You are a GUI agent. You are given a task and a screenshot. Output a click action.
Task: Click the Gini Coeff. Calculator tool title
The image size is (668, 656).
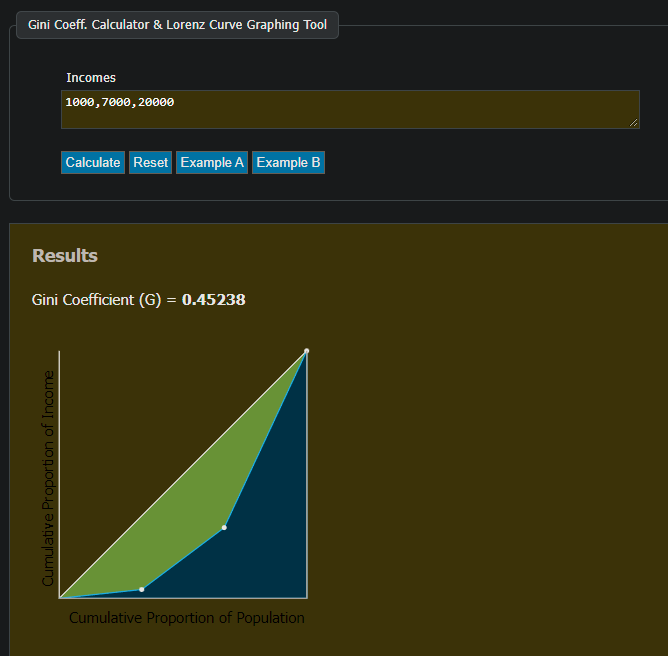[x=177, y=24]
